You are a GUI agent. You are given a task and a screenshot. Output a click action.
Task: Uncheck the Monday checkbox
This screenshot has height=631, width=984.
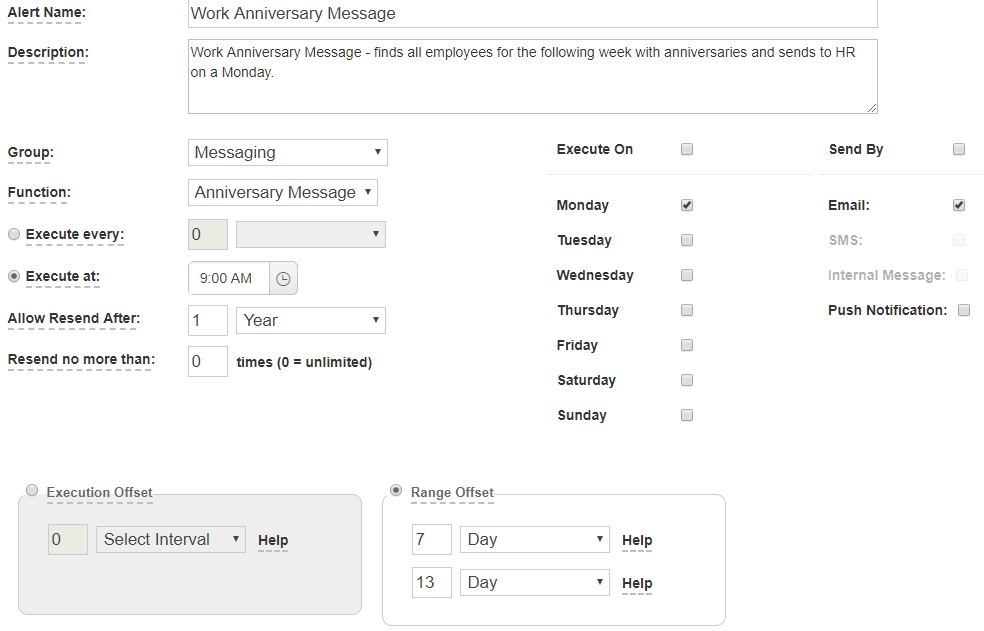click(x=687, y=205)
